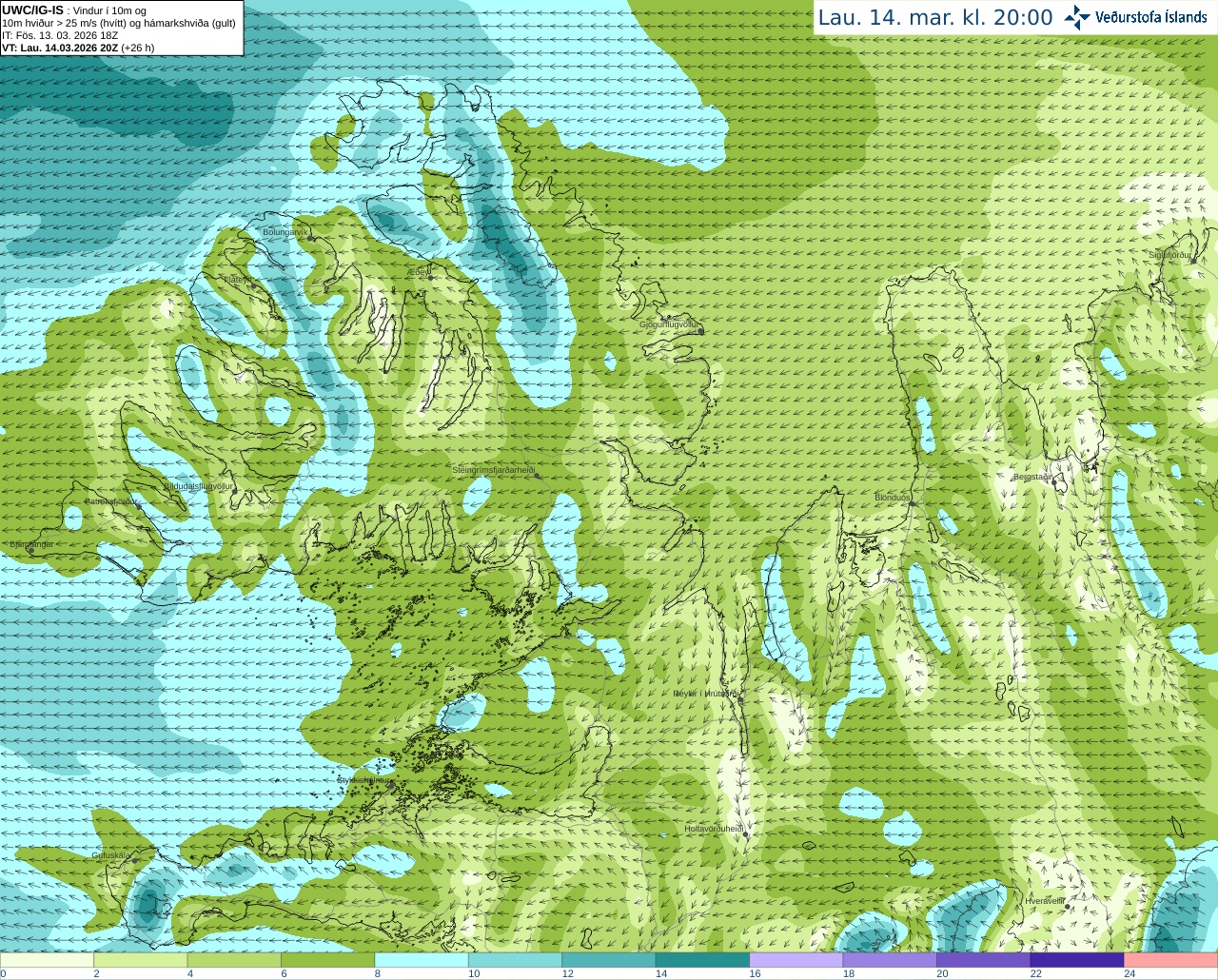Click the Gufuskálar station marker
Screen dimensions: 1218x980
[x=135, y=860]
